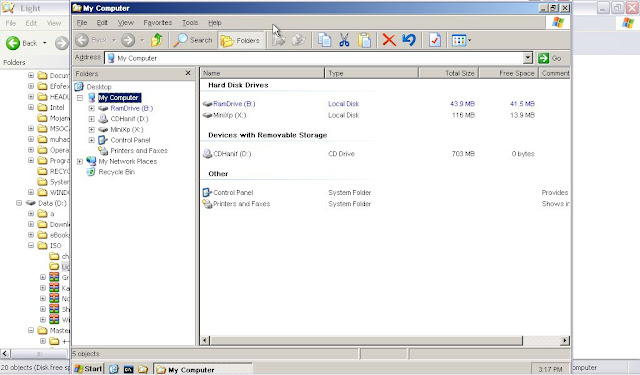This screenshot has height=375, width=640.
Task: Collapse ISO folder in Light window tree
Action: [x=31, y=245]
